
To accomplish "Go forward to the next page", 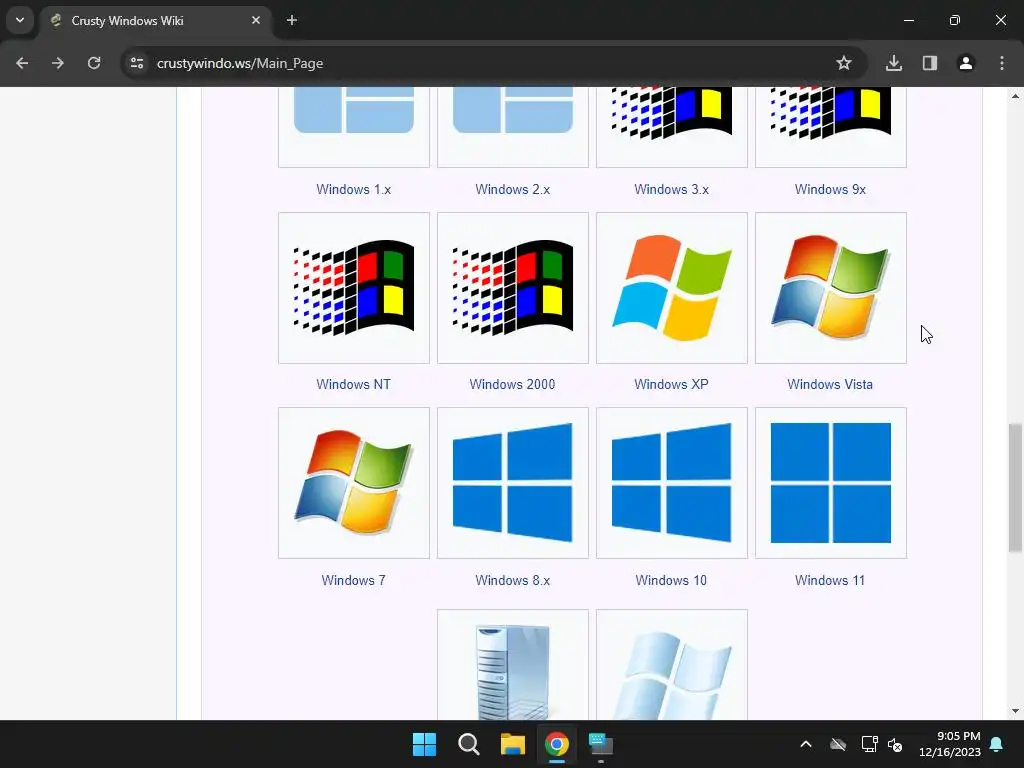I will click(x=58, y=63).
